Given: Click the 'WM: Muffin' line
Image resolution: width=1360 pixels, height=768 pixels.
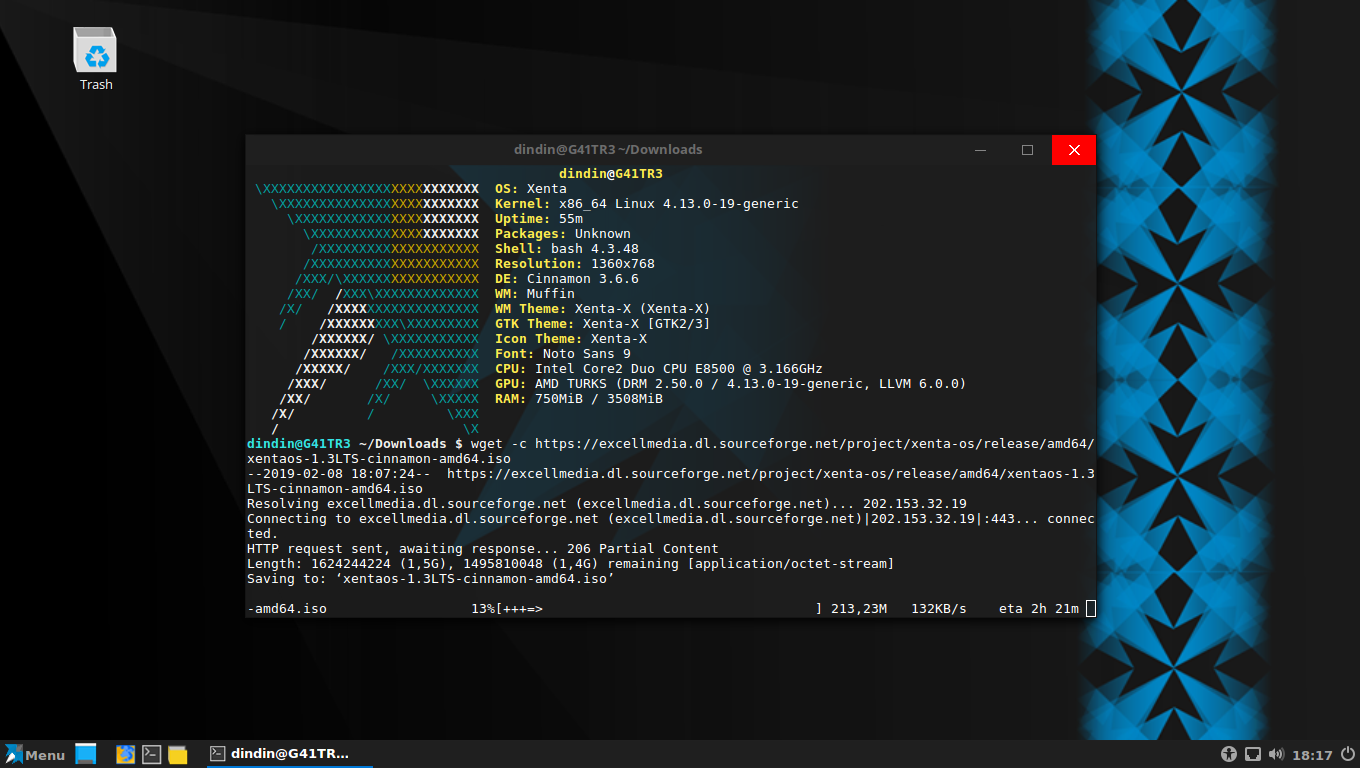Looking at the screenshot, I should point(535,294).
